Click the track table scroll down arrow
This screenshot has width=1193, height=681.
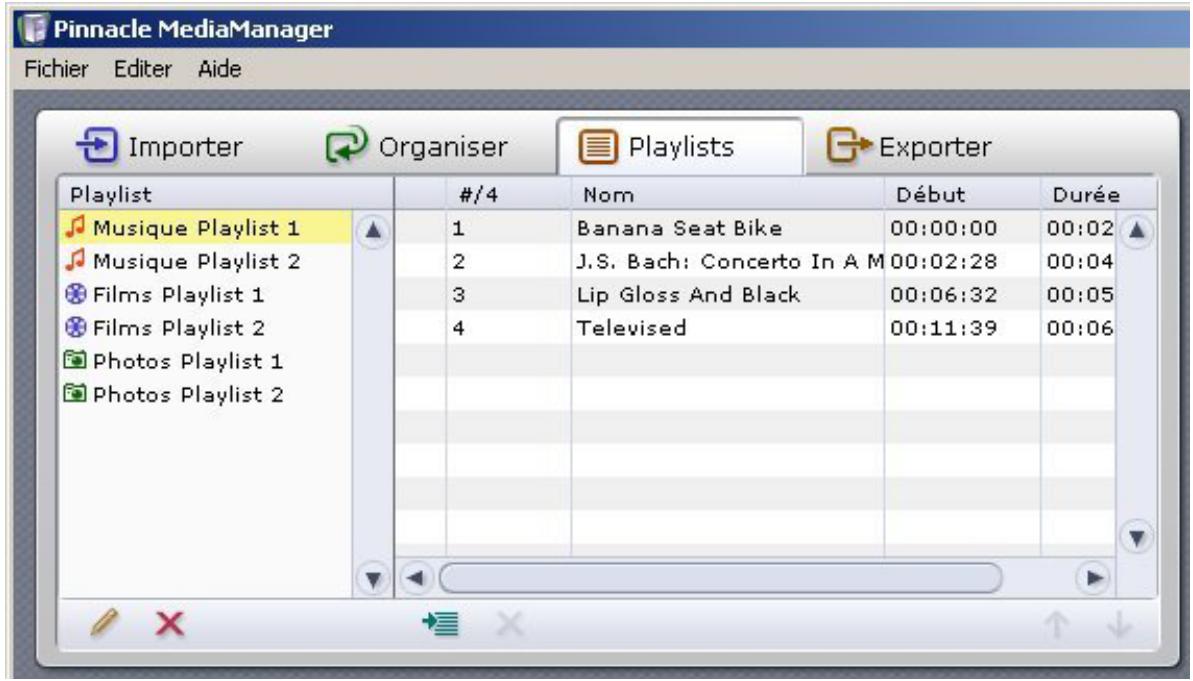coord(1137,538)
